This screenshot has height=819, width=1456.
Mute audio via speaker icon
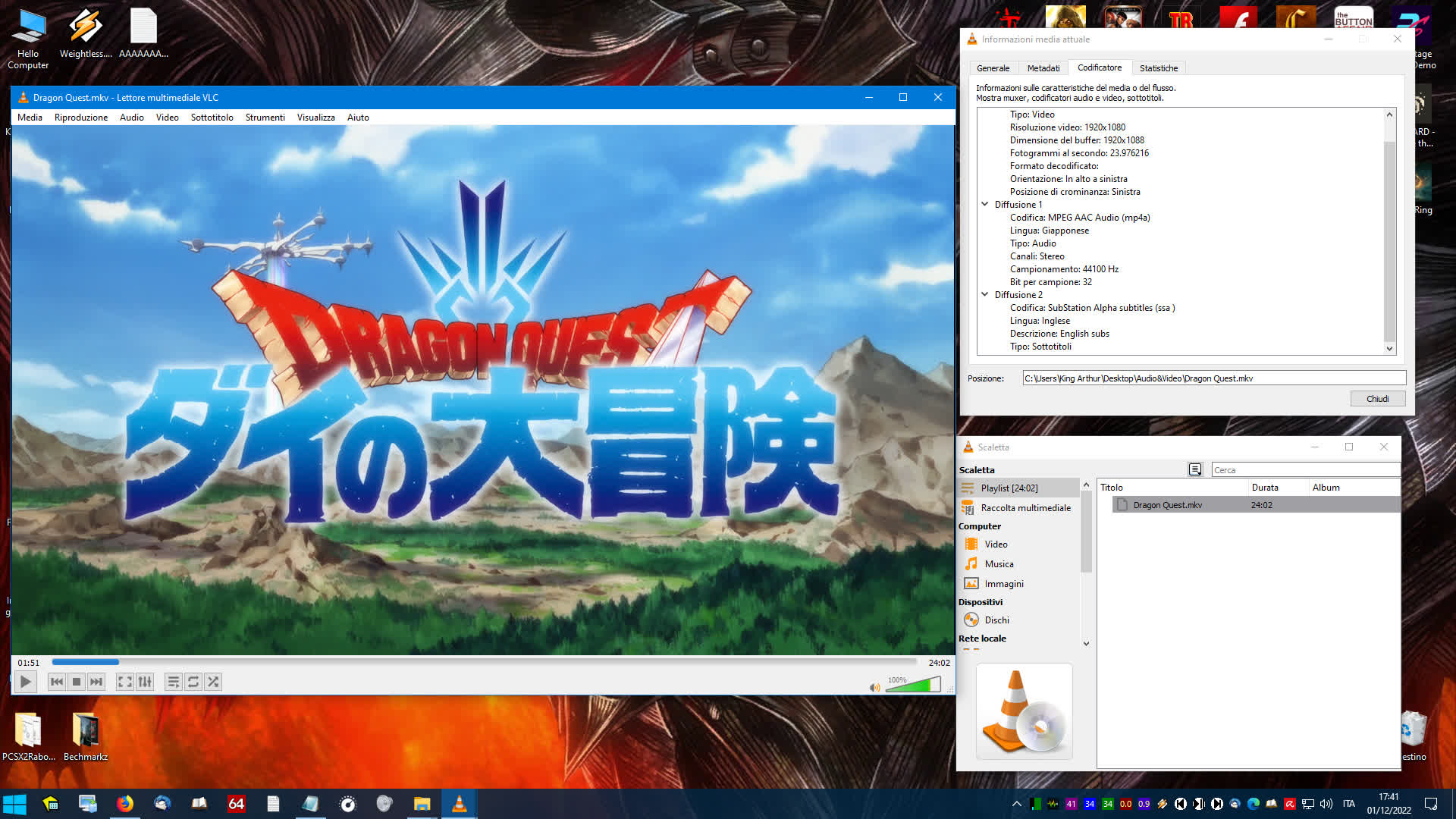pyautogui.click(x=874, y=687)
